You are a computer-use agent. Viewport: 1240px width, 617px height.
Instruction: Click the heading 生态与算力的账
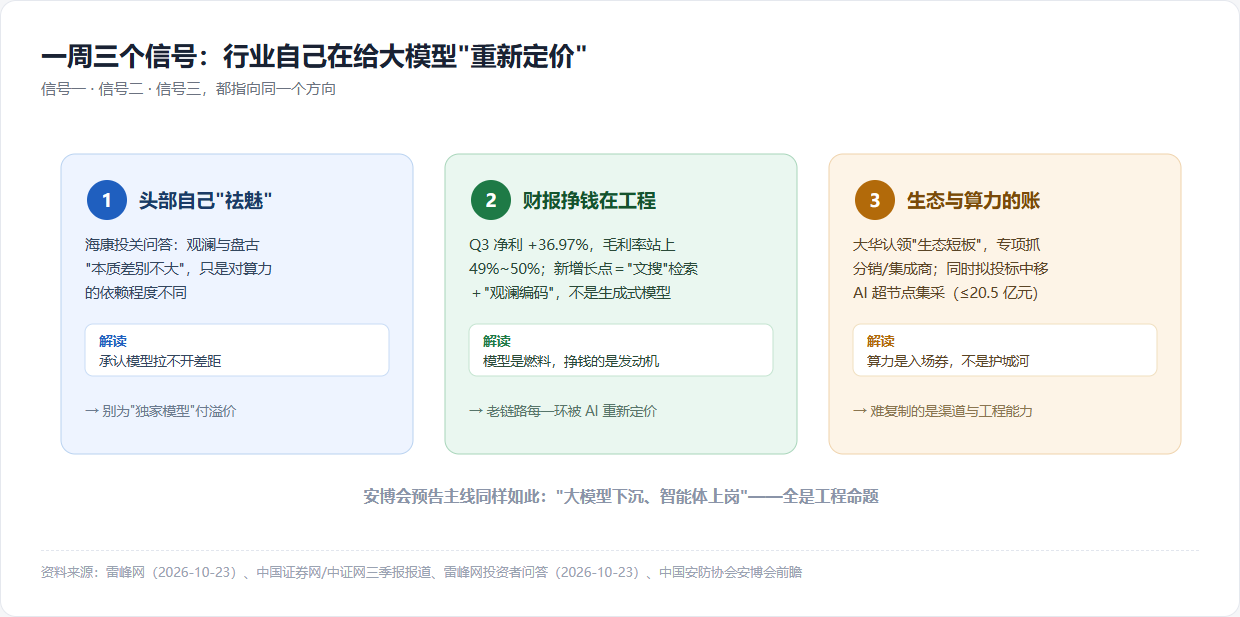[x=973, y=201]
